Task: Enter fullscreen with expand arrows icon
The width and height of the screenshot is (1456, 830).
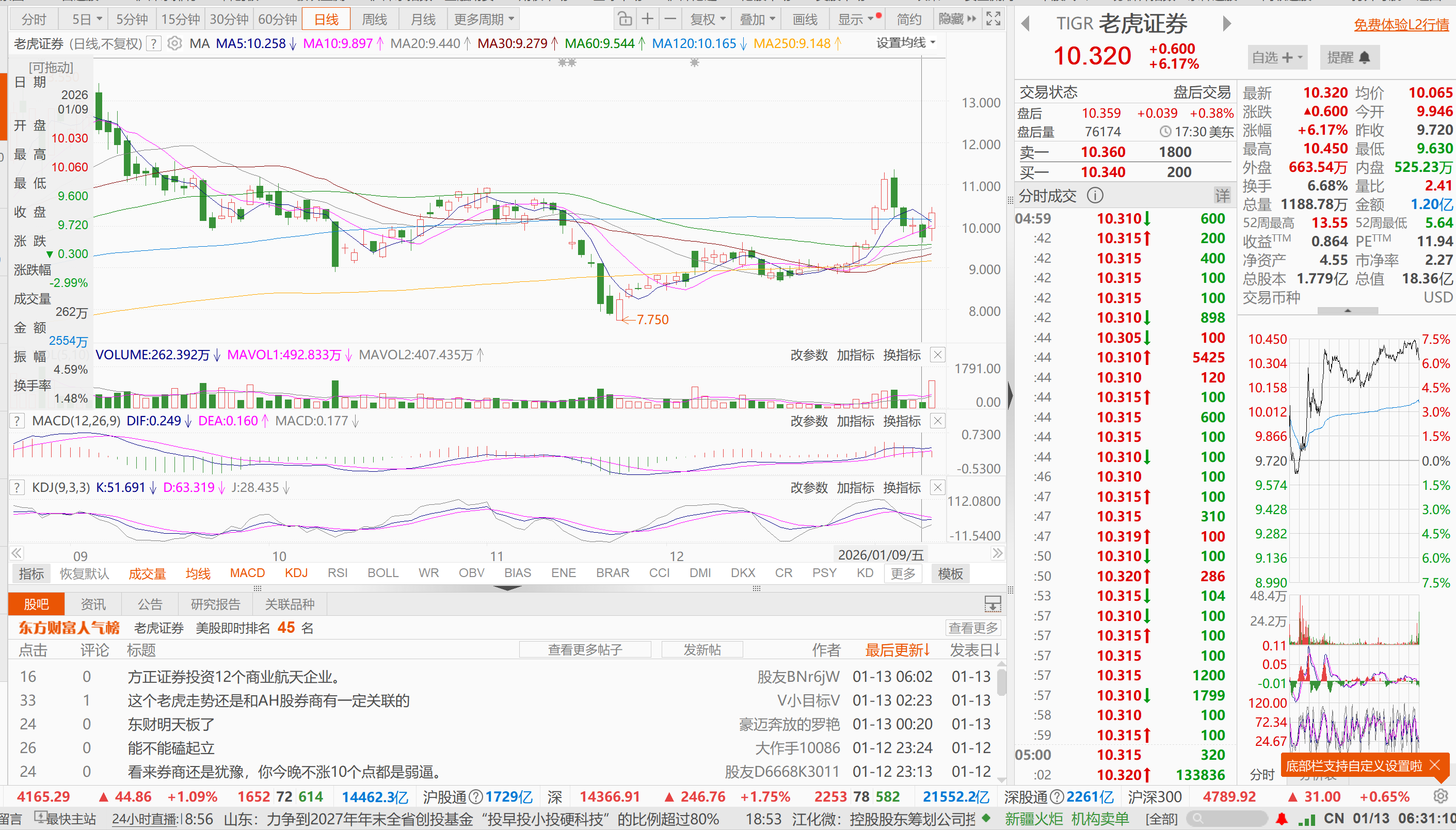Action: [993, 20]
